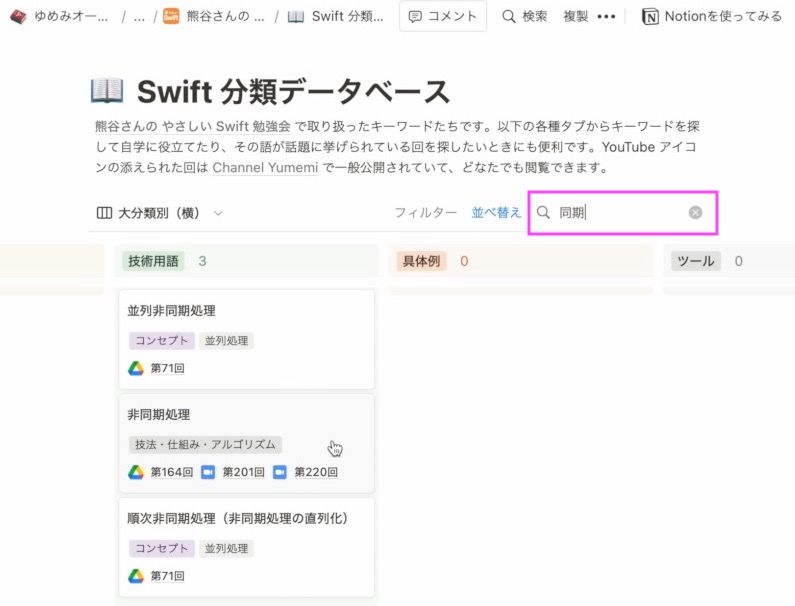Image resolution: width=795 pixels, height=606 pixels.
Task: Click the orange Swift breadcrumb icon
Action: pos(171,17)
